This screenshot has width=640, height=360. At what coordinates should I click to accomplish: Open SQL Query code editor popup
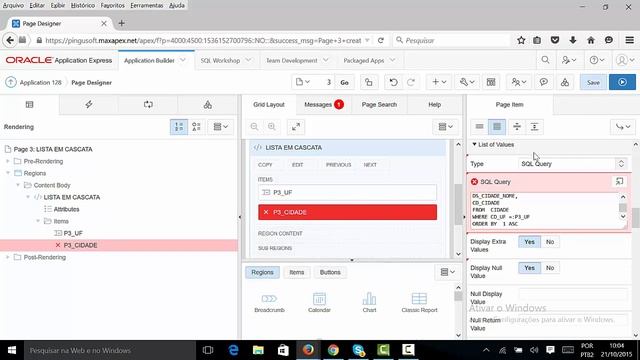(x=619, y=182)
